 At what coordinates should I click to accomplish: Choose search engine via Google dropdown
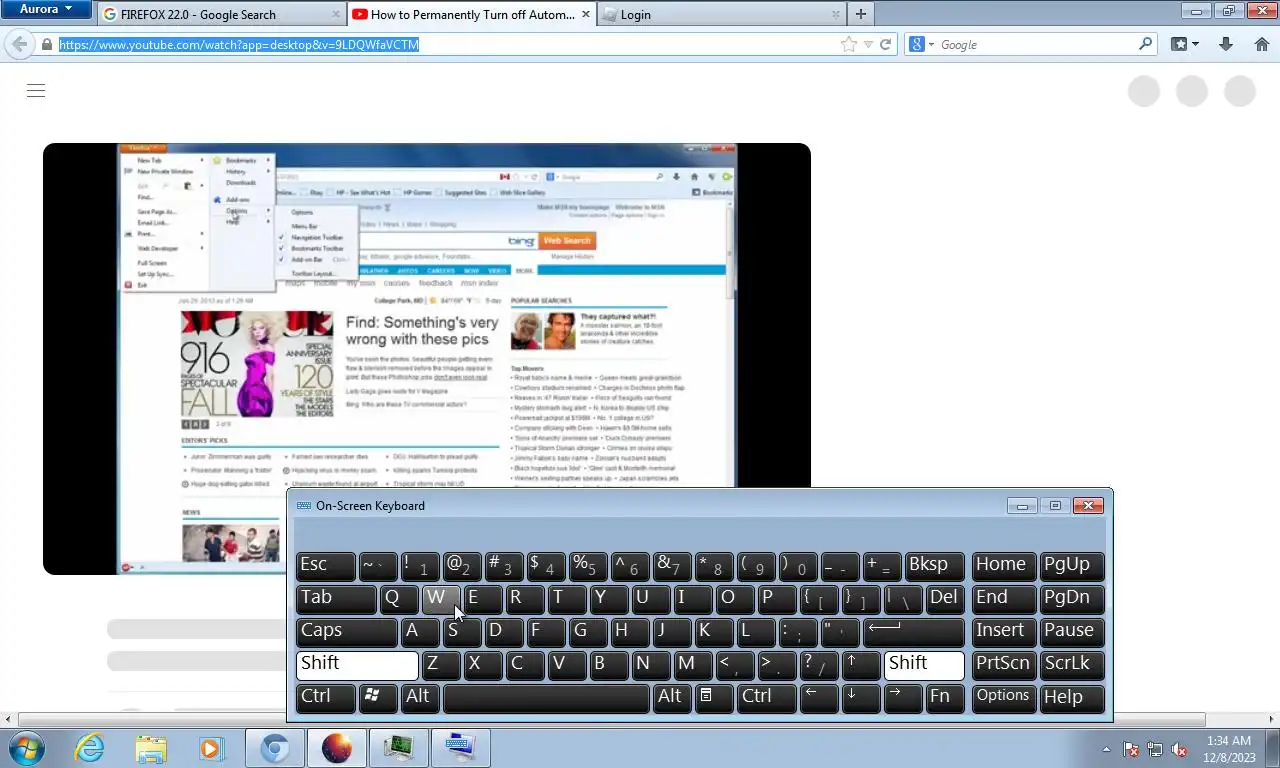pos(921,44)
